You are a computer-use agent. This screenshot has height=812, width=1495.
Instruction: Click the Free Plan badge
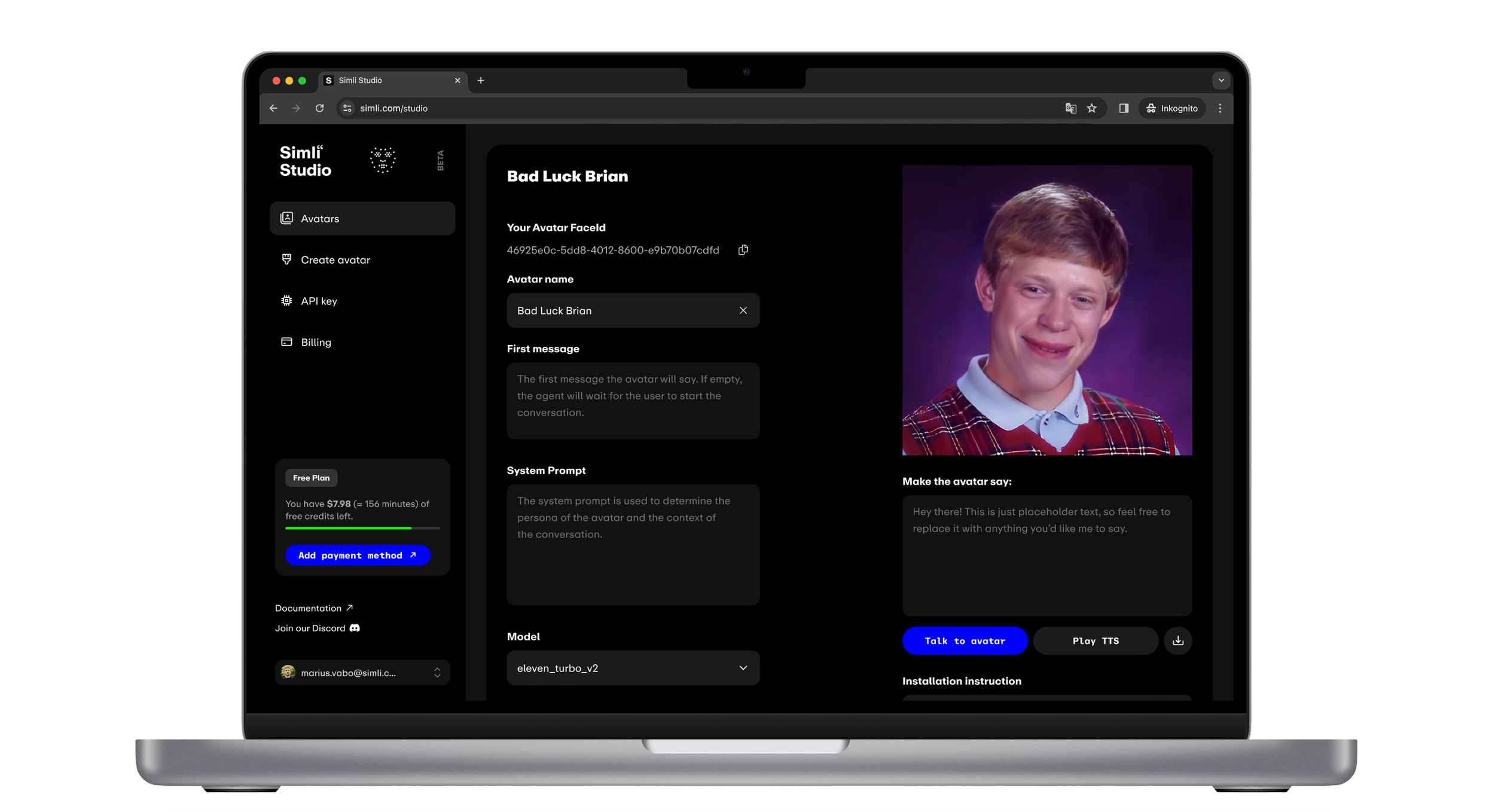point(311,478)
